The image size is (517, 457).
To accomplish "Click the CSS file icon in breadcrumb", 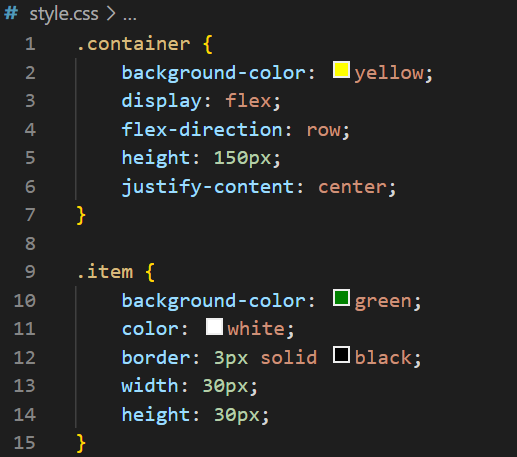I will (x=11, y=13).
